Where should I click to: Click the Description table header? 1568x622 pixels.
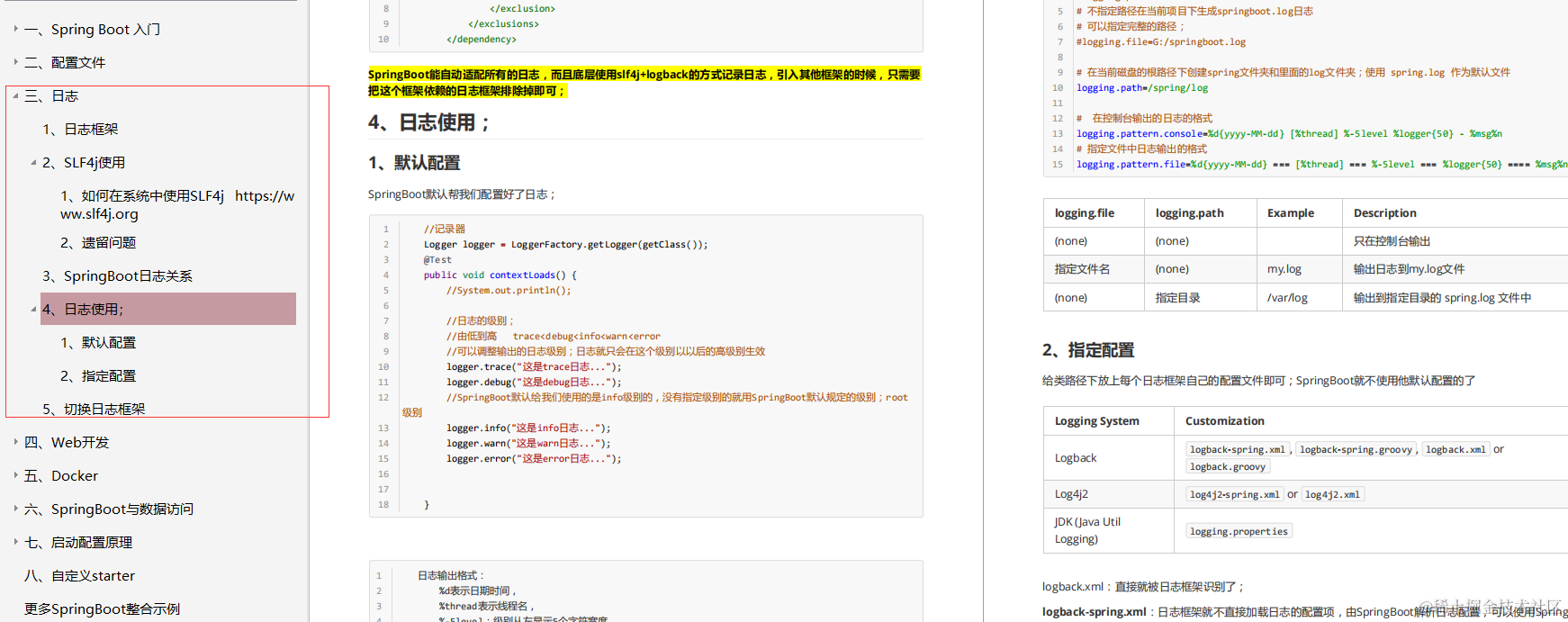[1385, 213]
